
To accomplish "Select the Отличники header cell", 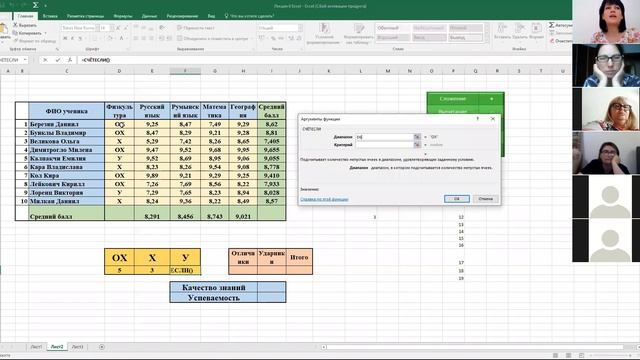I will tap(243, 257).
